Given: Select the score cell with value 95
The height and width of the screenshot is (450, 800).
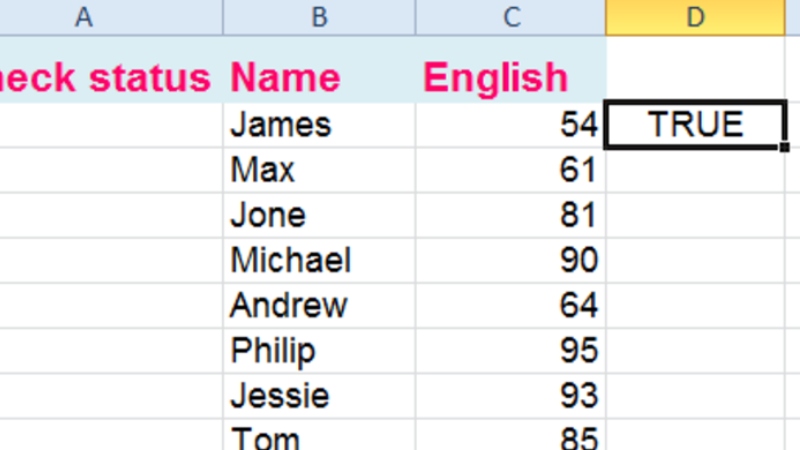Looking at the screenshot, I should pyautogui.click(x=510, y=350).
